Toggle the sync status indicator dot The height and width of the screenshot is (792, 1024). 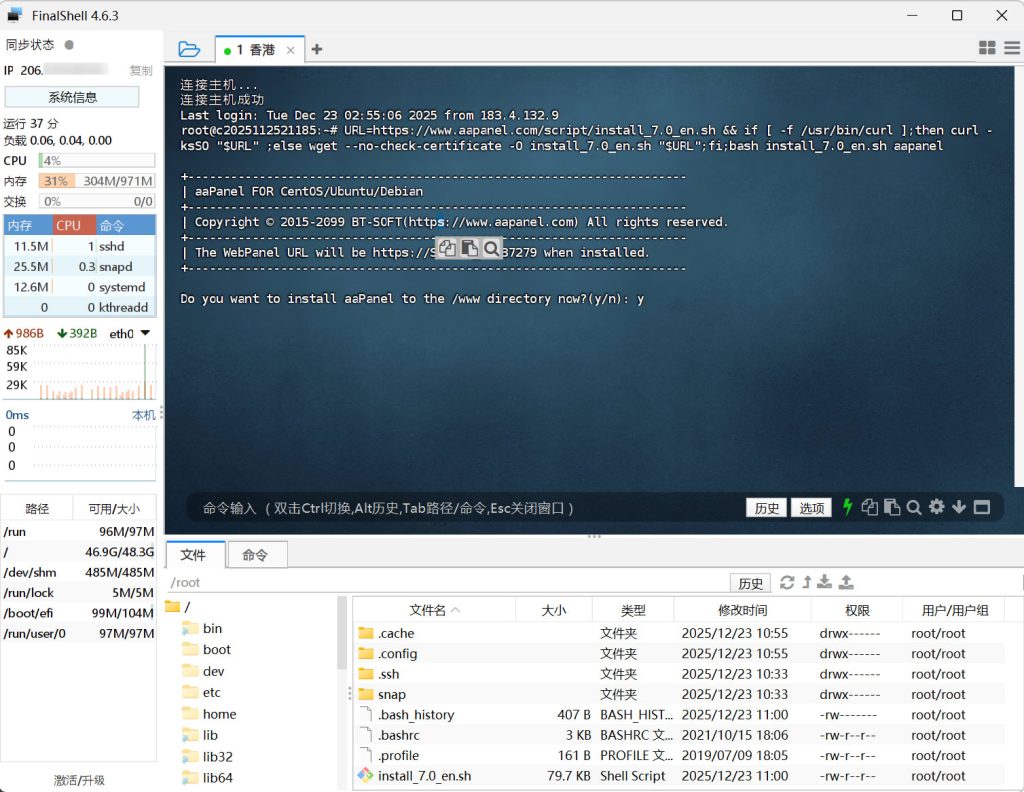69,45
